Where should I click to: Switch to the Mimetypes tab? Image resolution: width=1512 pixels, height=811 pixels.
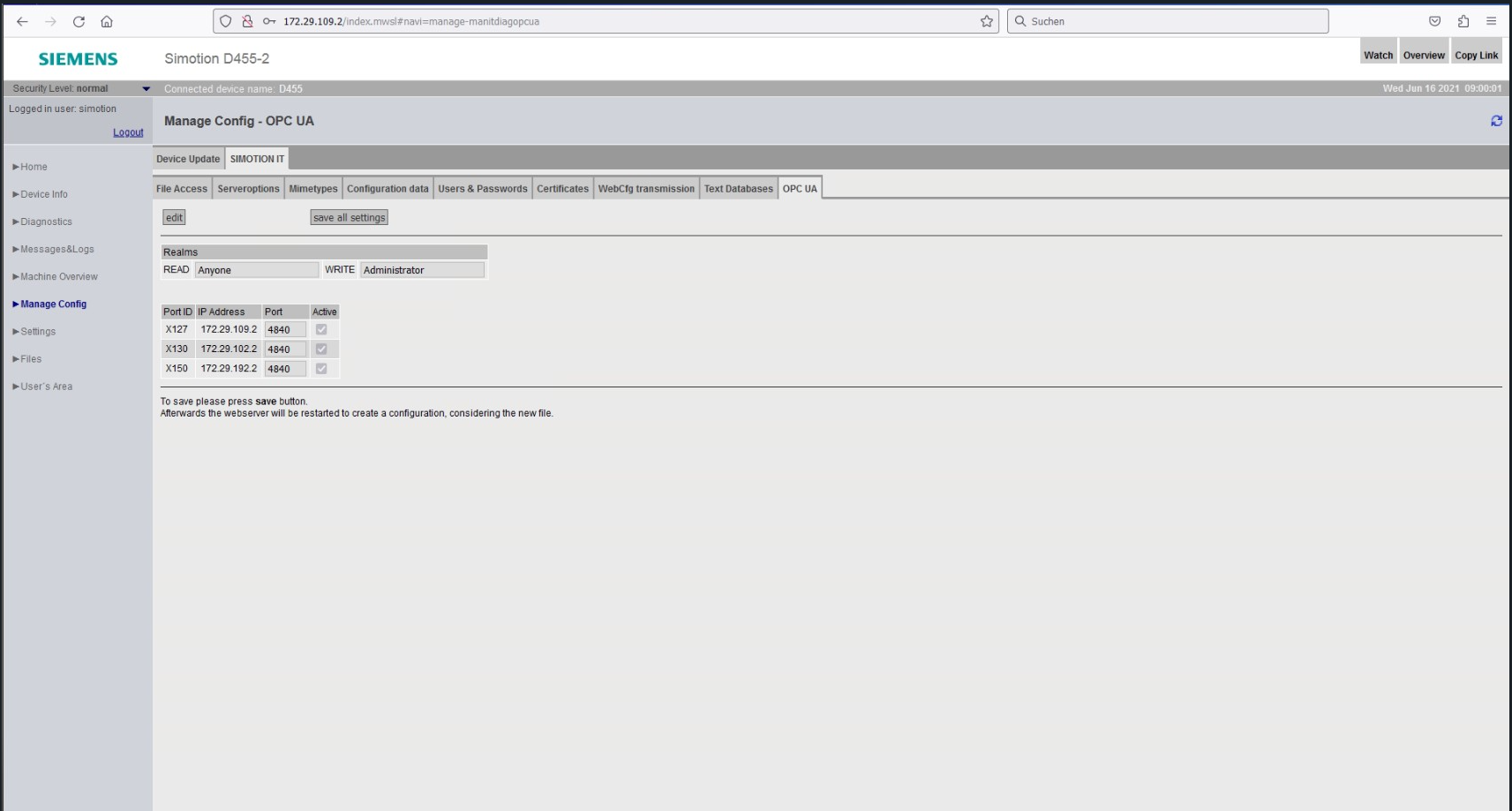click(313, 189)
